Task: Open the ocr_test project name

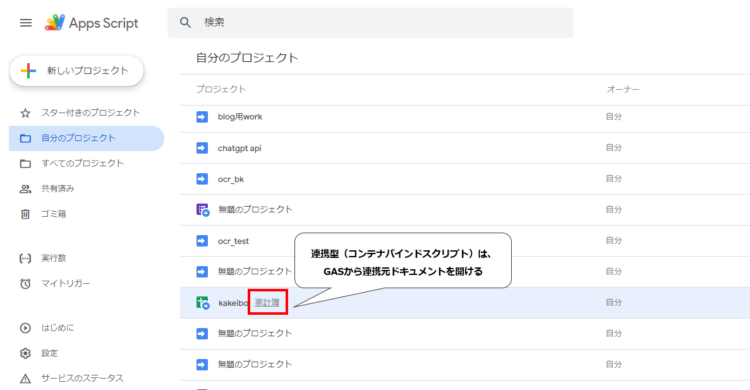Action: point(233,241)
